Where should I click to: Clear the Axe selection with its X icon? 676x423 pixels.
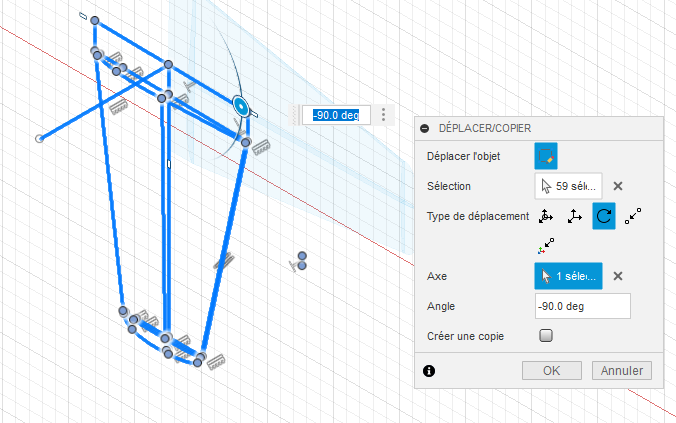tap(618, 276)
